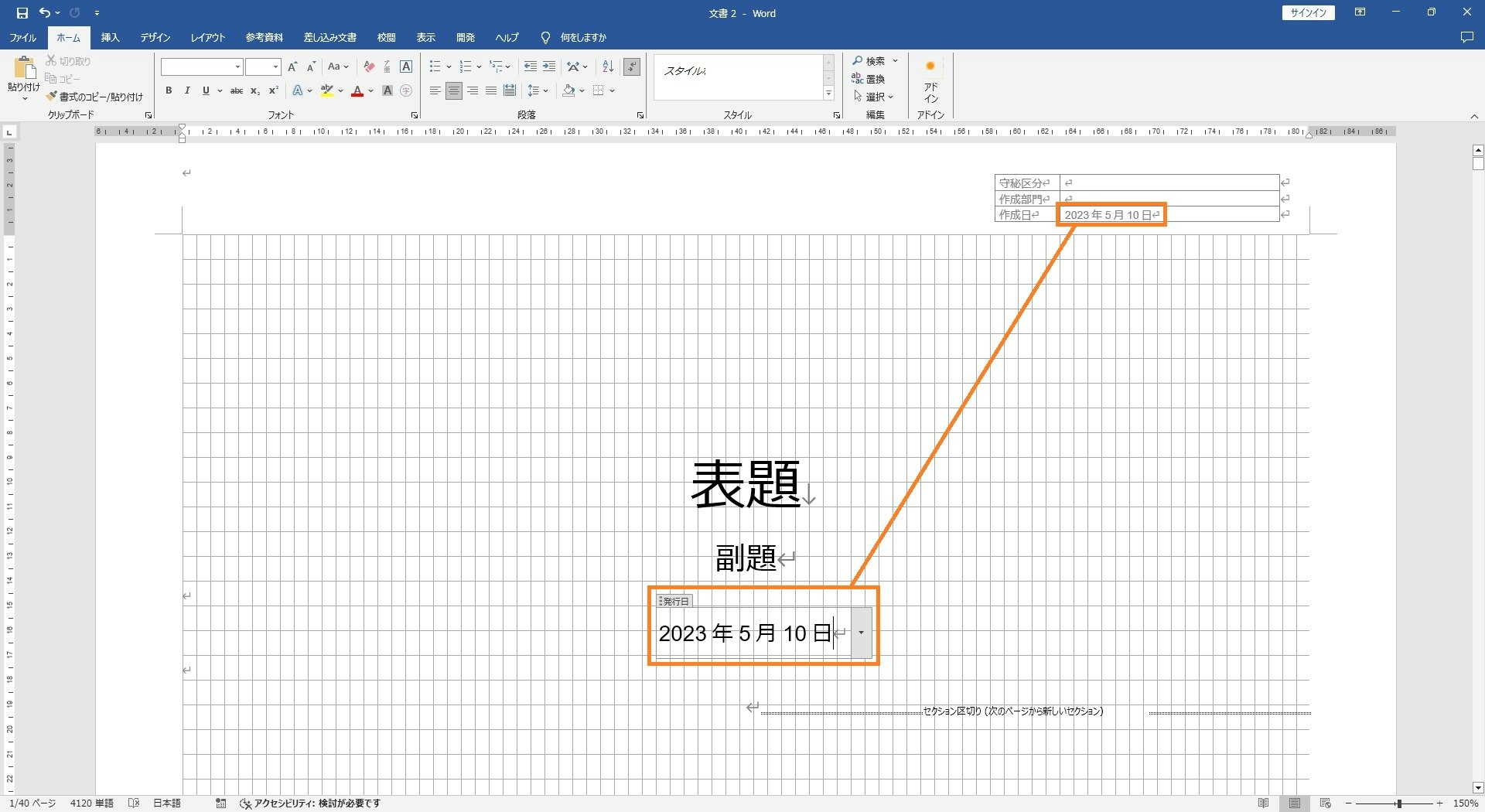
Task: Undo the last action
Action: pos(45,13)
